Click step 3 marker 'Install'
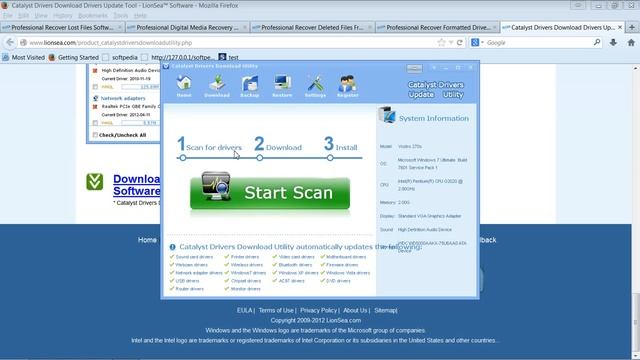The image size is (640, 360). [330, 158]
